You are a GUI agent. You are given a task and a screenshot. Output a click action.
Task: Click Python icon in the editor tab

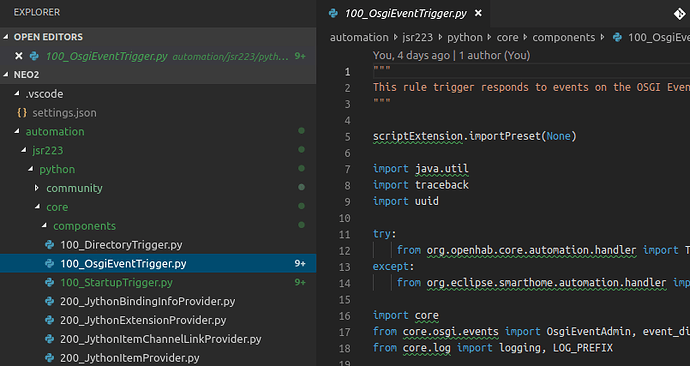pyautogui.click(x=333, y=14)
